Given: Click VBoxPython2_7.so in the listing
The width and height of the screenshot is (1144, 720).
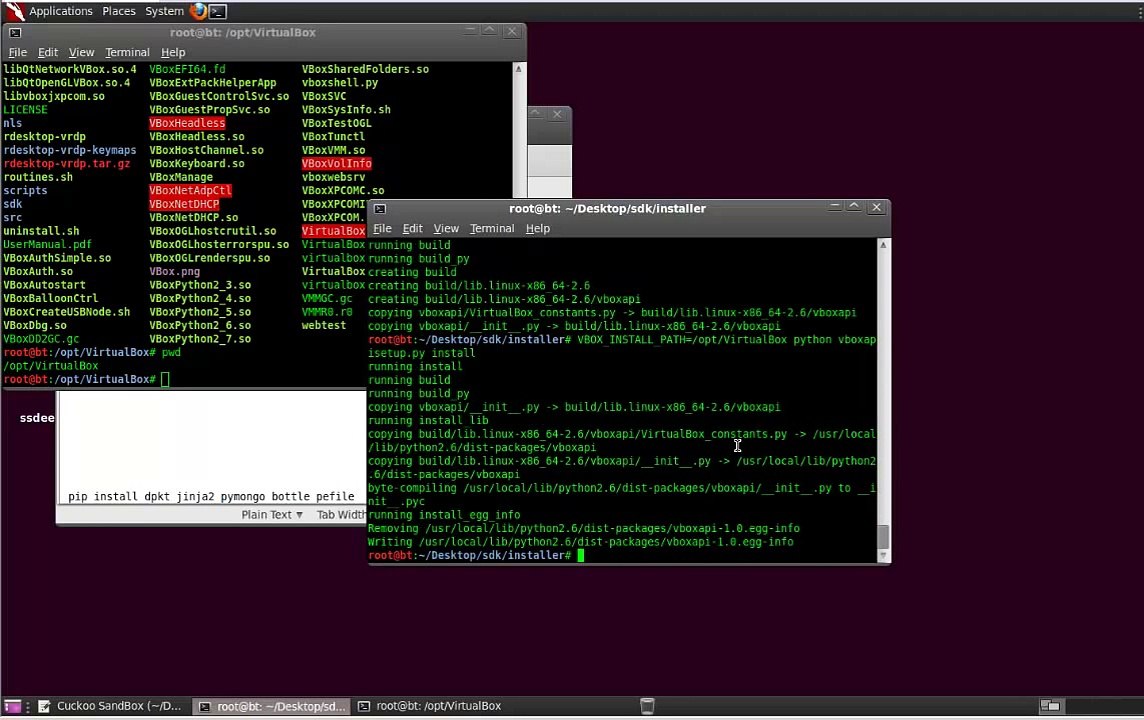Looking at the screenshot, I should click(200, 339).
